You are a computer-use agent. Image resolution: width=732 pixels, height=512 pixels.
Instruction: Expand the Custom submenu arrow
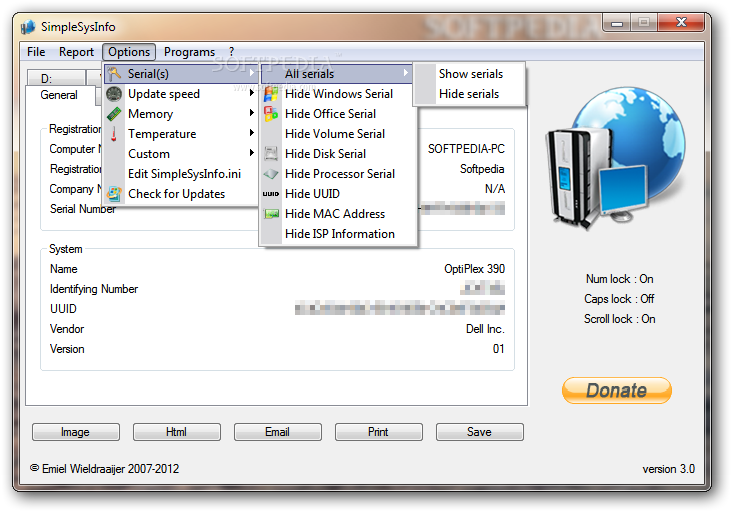(252, 153)
